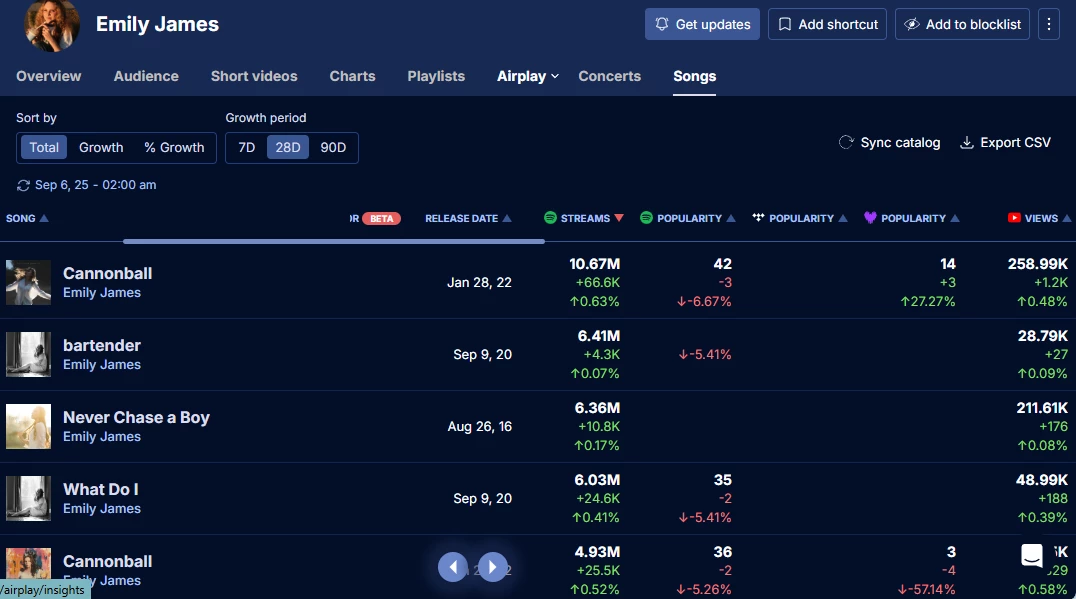The height and width of the screenshot is (599, 1076).
Task: Select 7D growth period
Action: click(246, 148)
